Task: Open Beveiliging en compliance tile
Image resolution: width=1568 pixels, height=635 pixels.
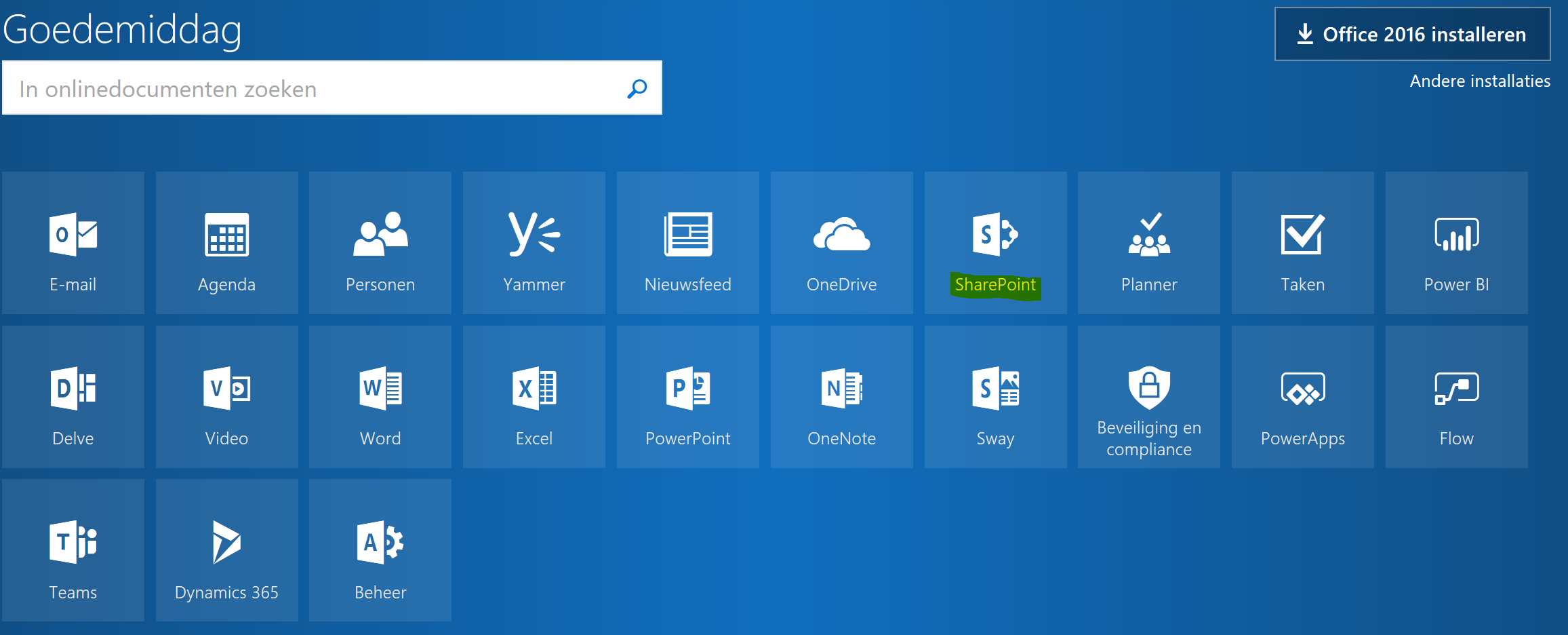Action: click(1149, 397)
